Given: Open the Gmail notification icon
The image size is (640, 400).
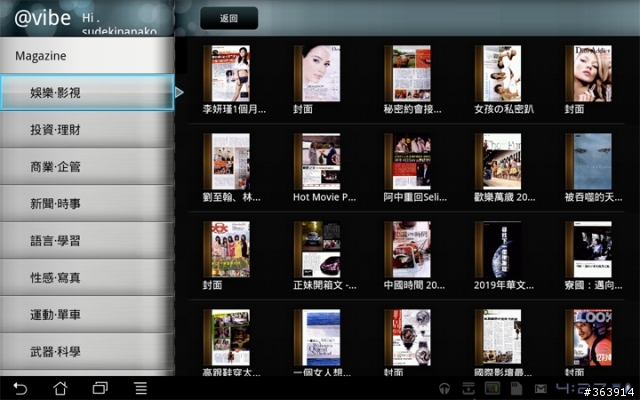Looking at the screenshot, I should pyautogui.click(x=540, y=389).
